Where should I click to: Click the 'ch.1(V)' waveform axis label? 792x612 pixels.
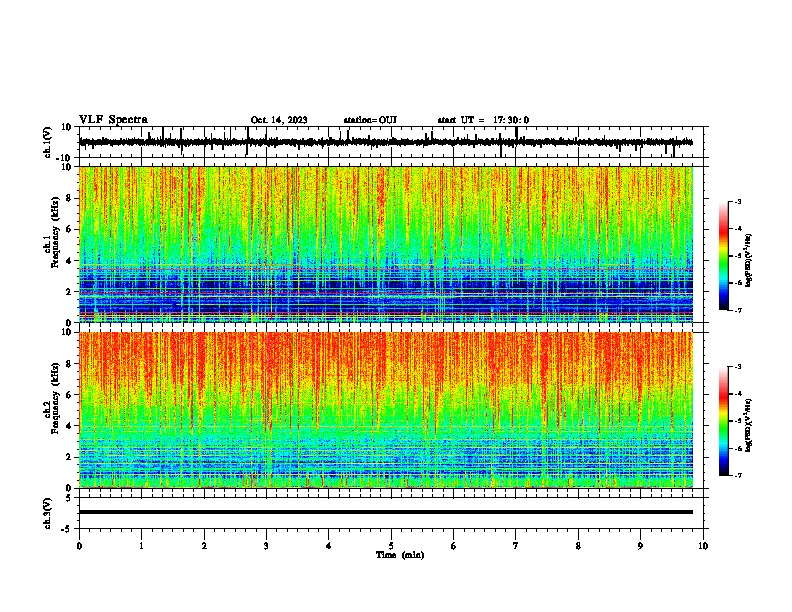[48, 142]
